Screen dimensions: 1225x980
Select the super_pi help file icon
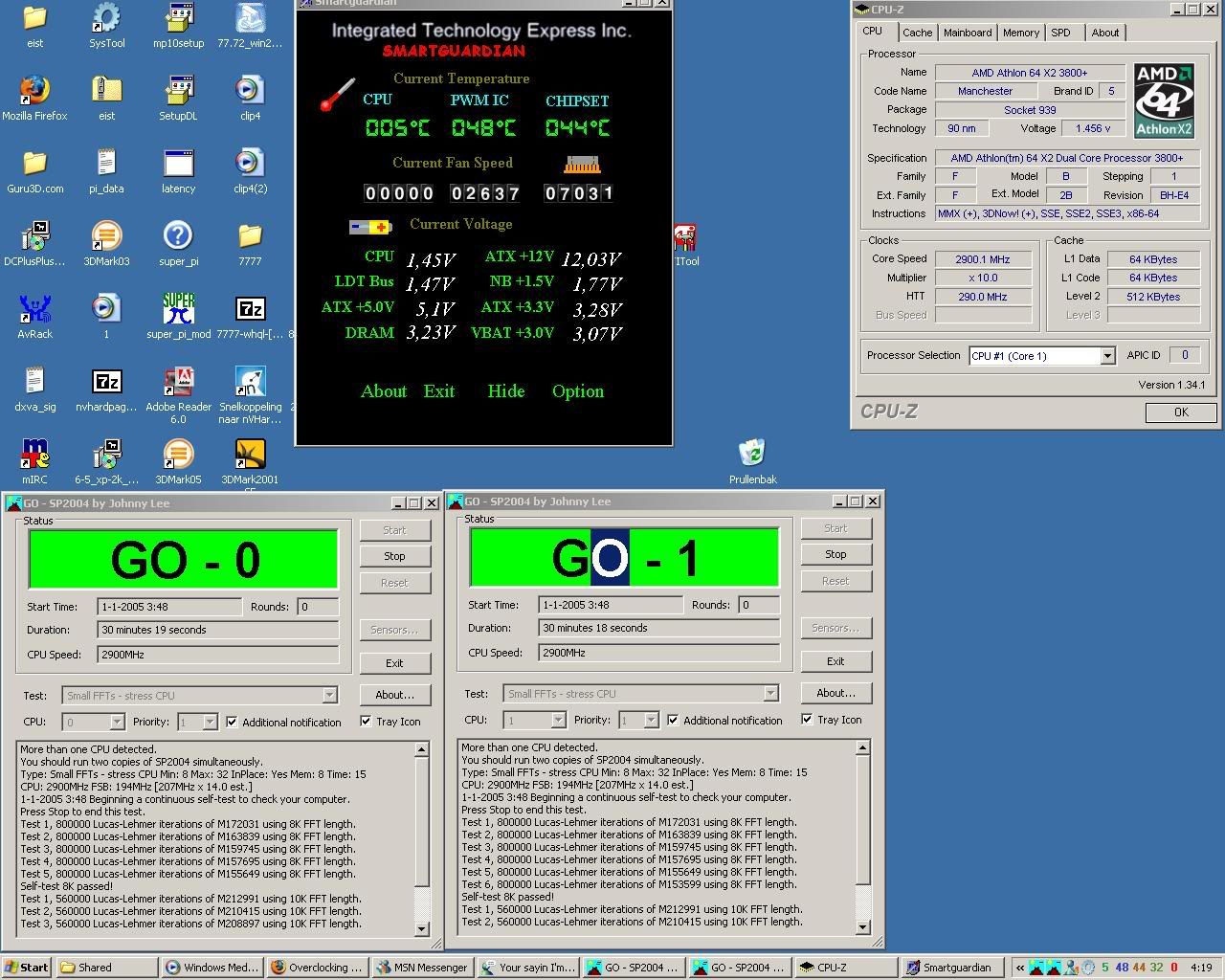pos(178,243)
